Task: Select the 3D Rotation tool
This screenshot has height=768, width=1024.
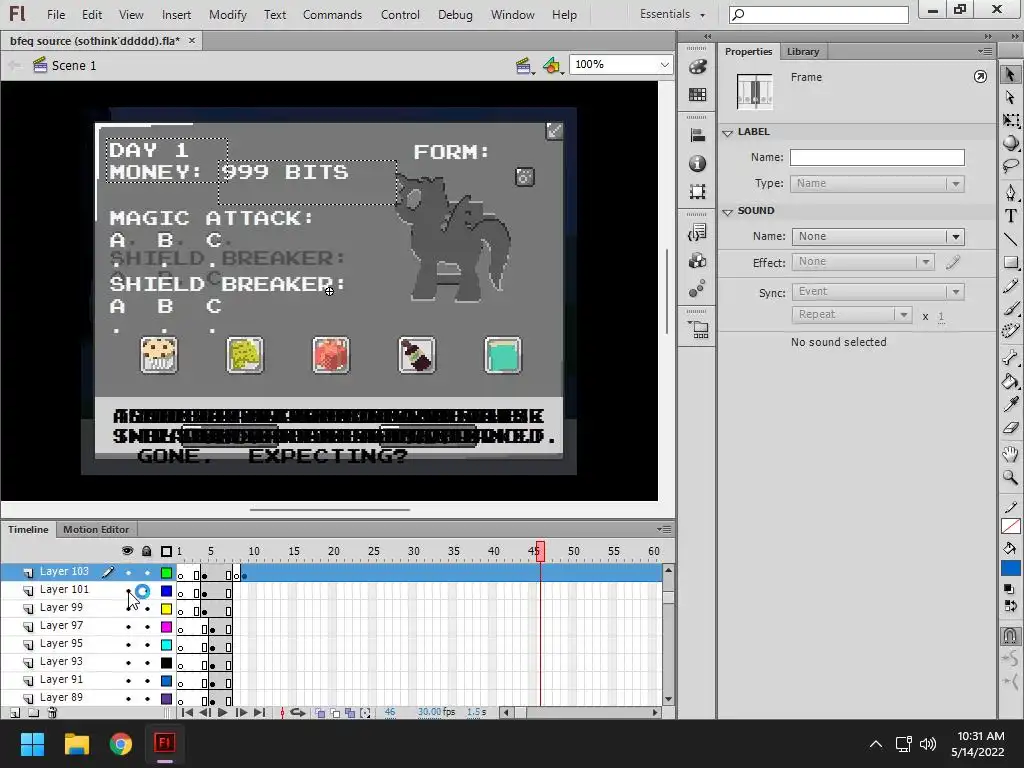Action: click(x=1010, y=142)
